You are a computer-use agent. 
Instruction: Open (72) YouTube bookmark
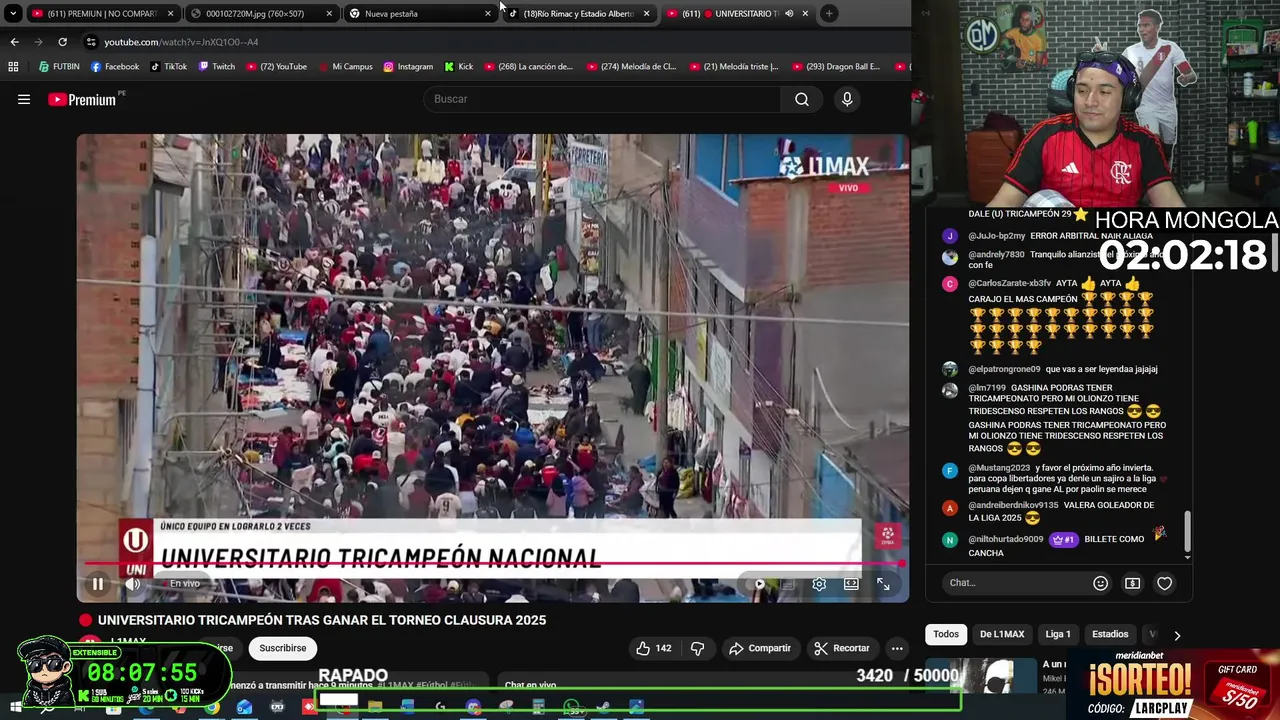coord(276,67)
